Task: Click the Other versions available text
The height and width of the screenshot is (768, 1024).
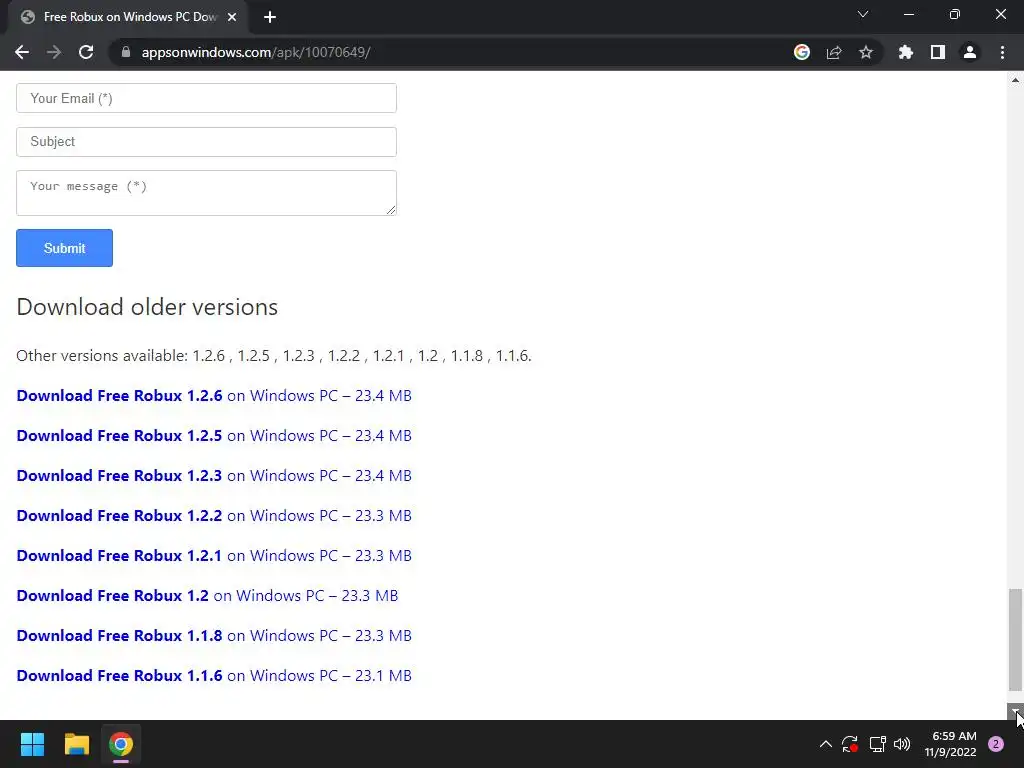Action: pos(274,356)
